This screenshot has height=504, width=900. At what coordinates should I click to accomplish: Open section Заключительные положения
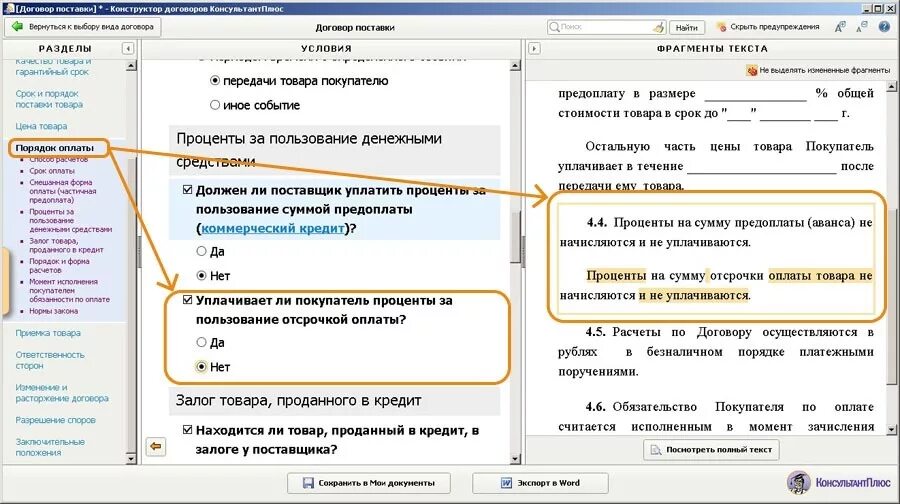tap(50, 447)
